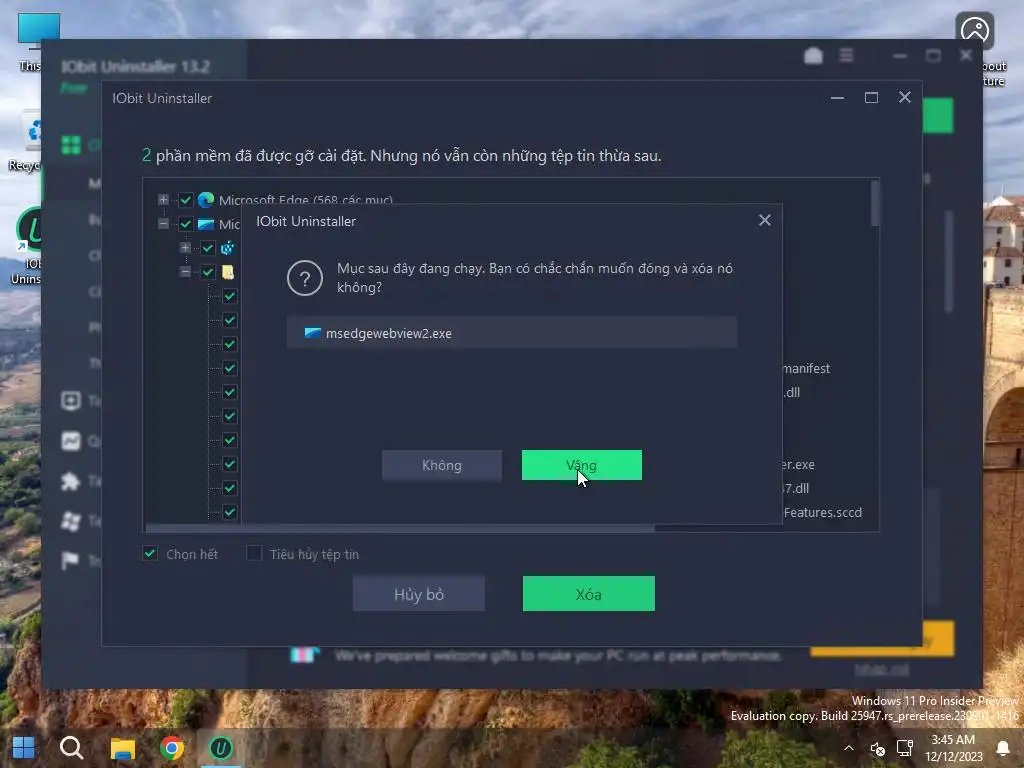The height and width of the screenshot is (768, 1024).
Task: Open taskbar Search
Action: click(71, 748)
